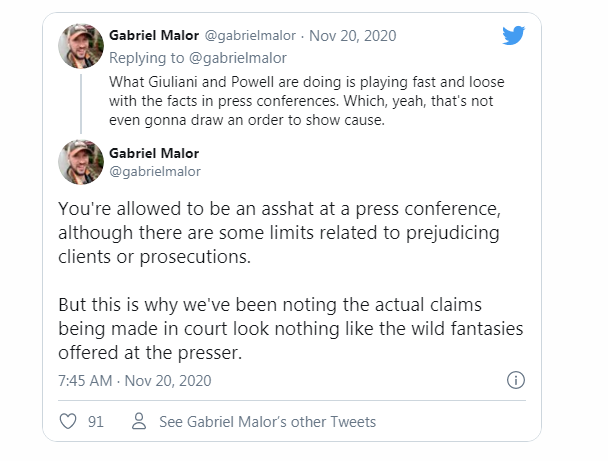Click the paragraph mentioning wild fantasies at the presser
This screenshot has width=608, height=461.
(x=291, y=328)
